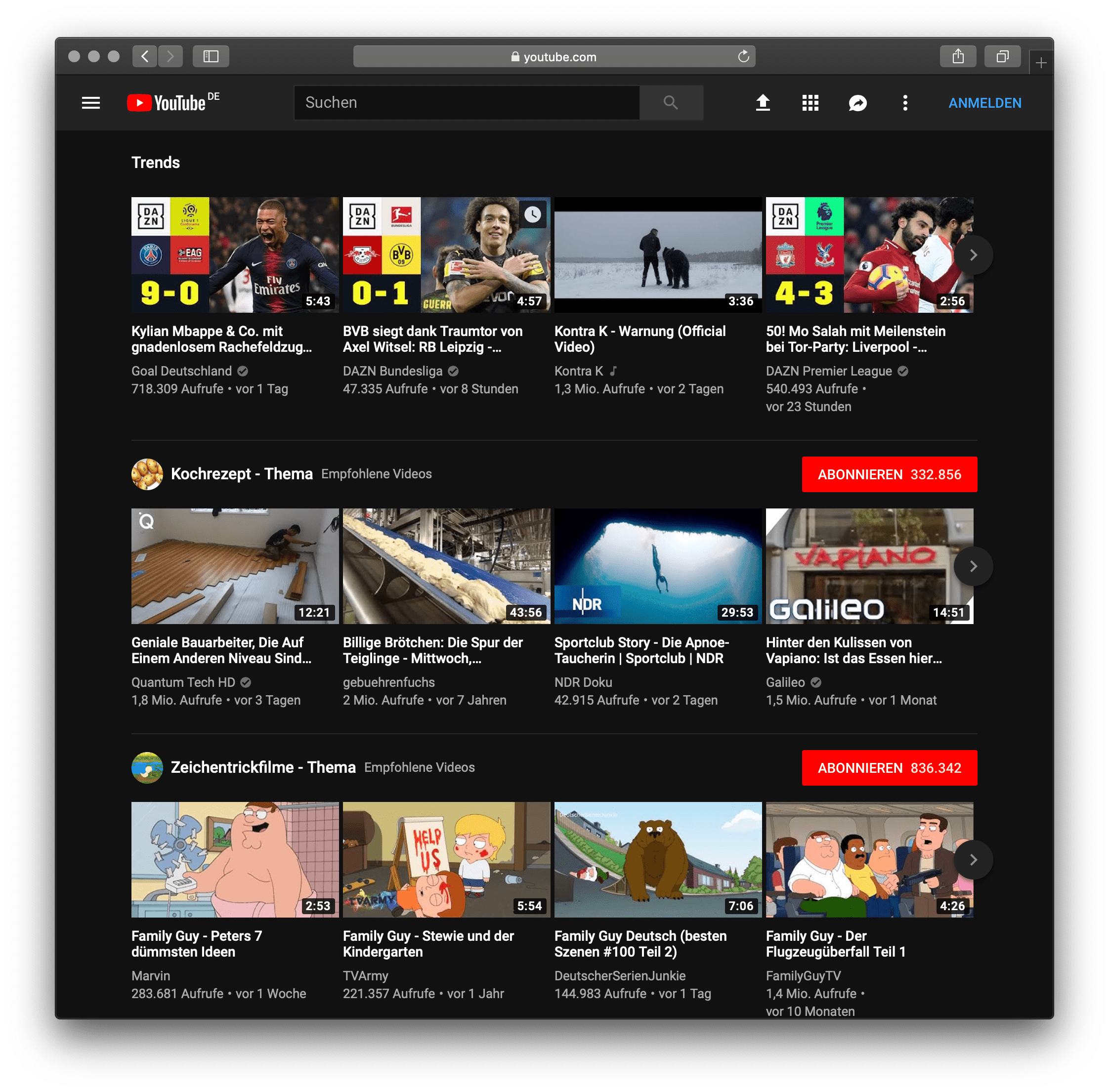This screenshot has height=1092, width=1109.
Task: Open title 'Family Guy Deutsch (besten Szenen #100'
Action: (640, 943)
